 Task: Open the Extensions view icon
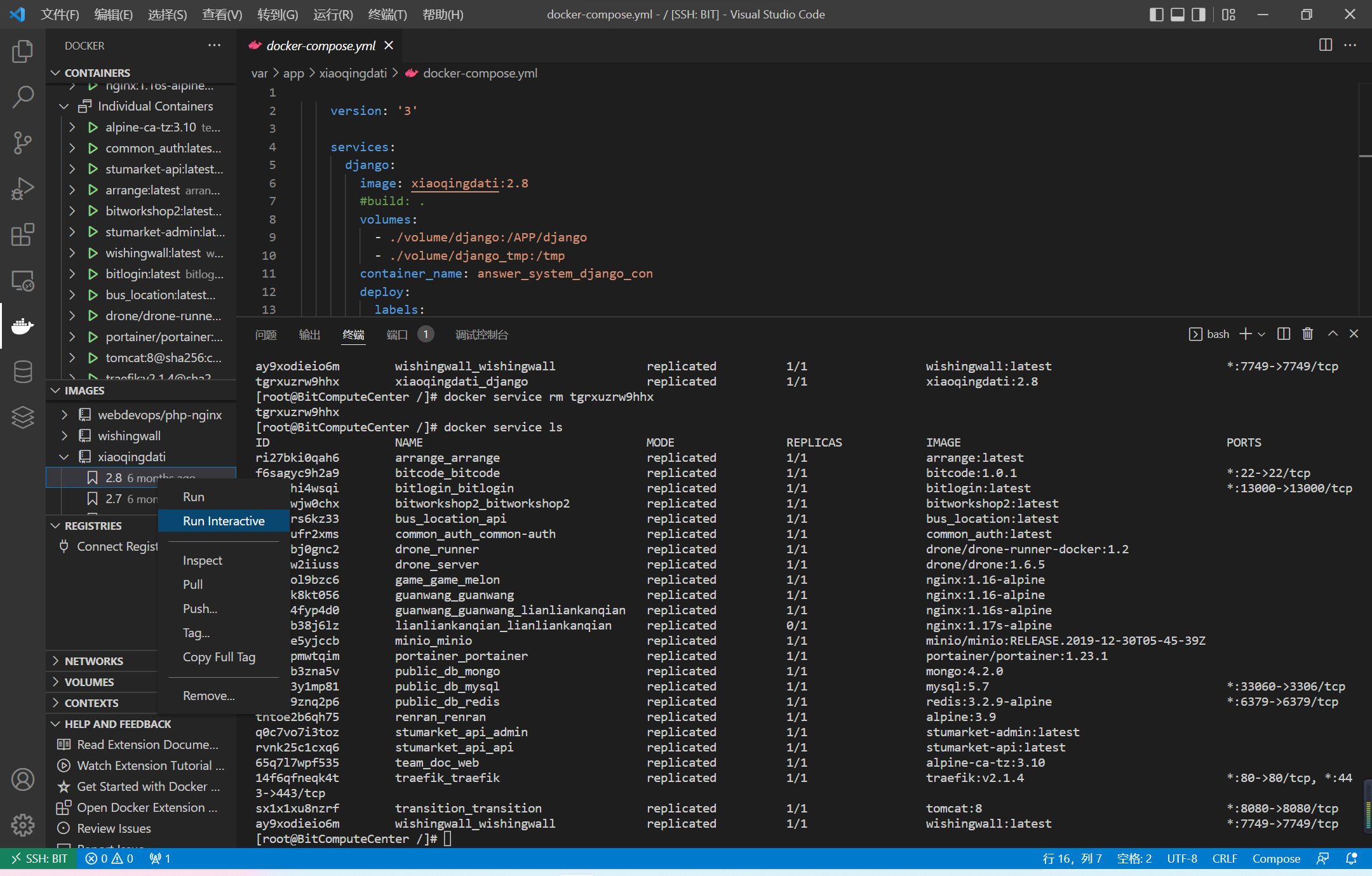pos(23,234)
